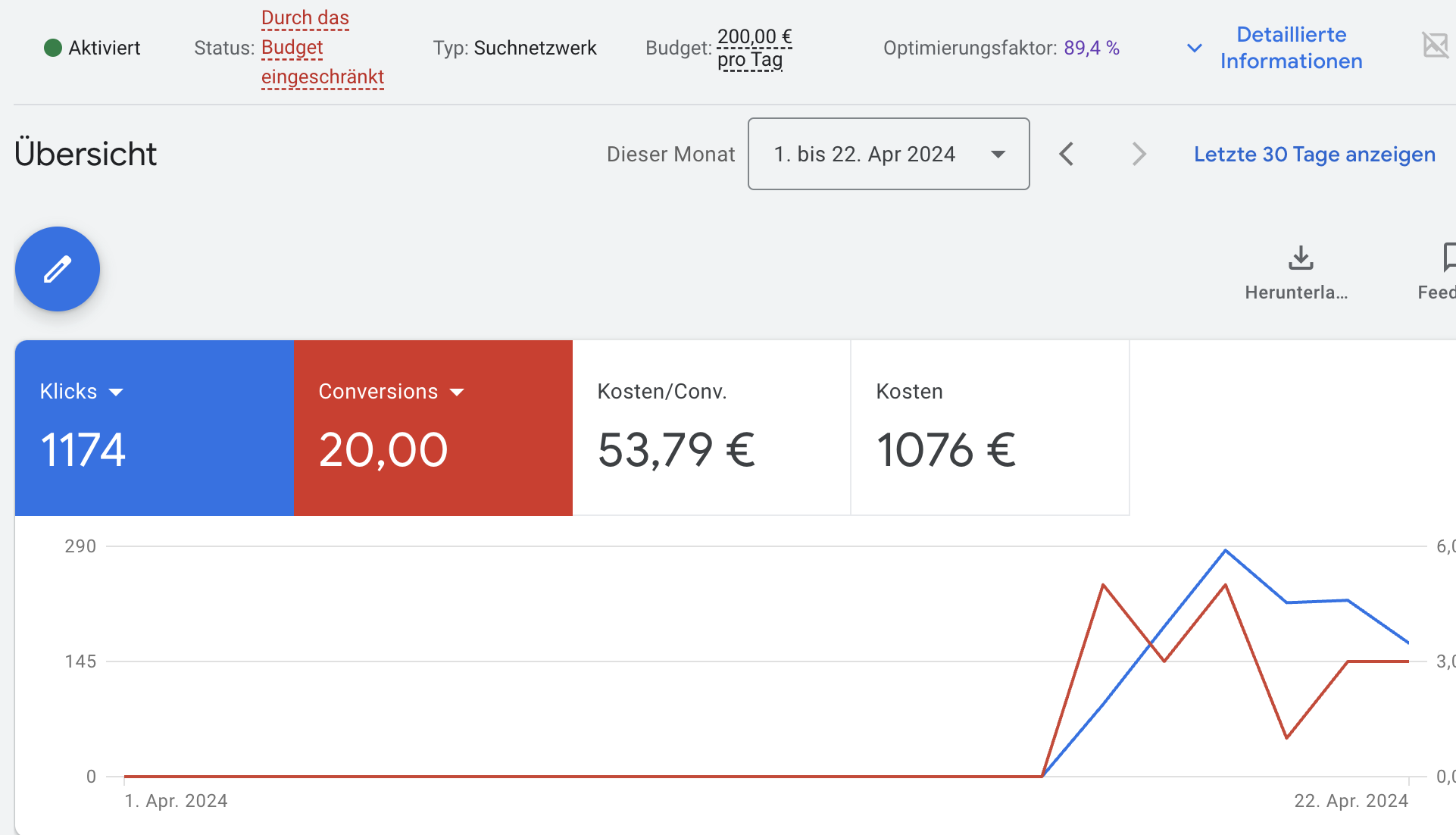This screenshot has height=835, width=1456.
Task: Toggle the Klicks metric card
Action: [x=154, y=428]
